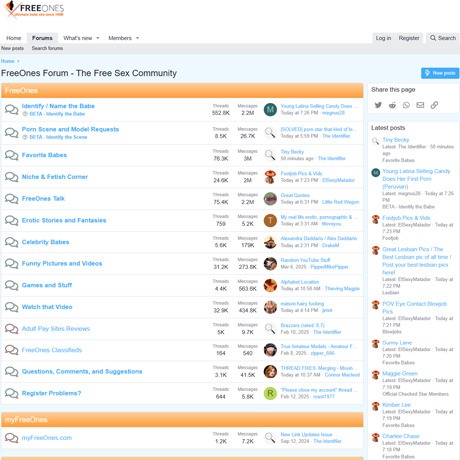Screen dimensions: 460x460
Task: Expand Members dropdown arrow
Action: [137, 38]
